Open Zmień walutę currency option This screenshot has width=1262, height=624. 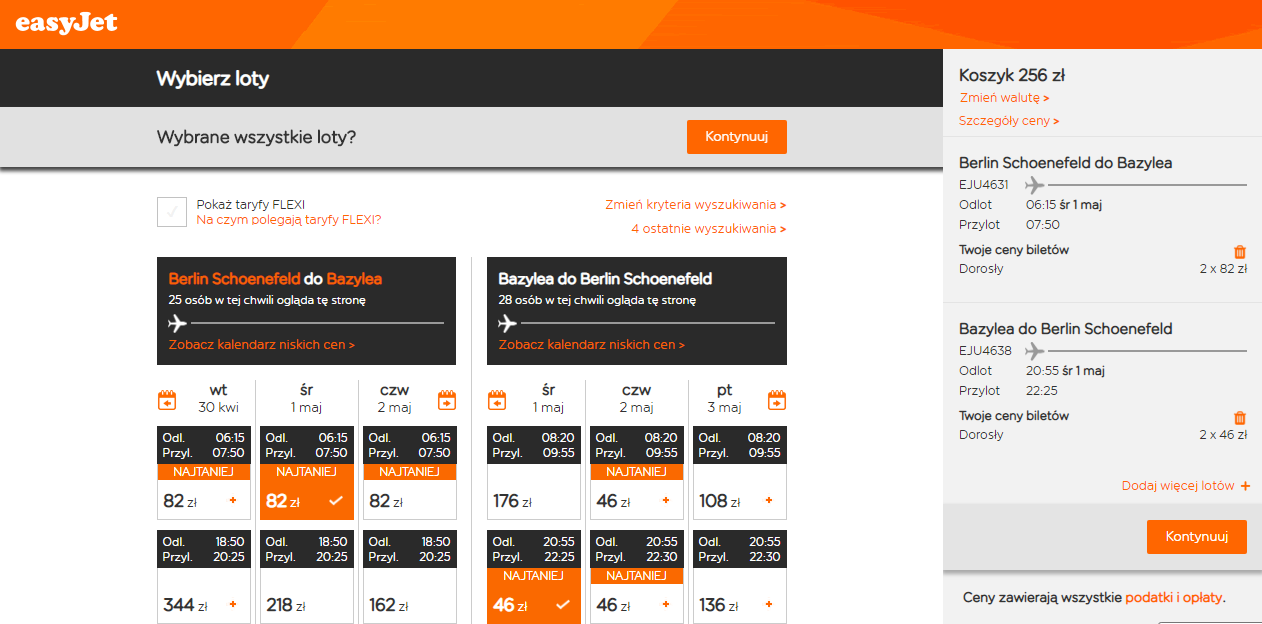1004,98
